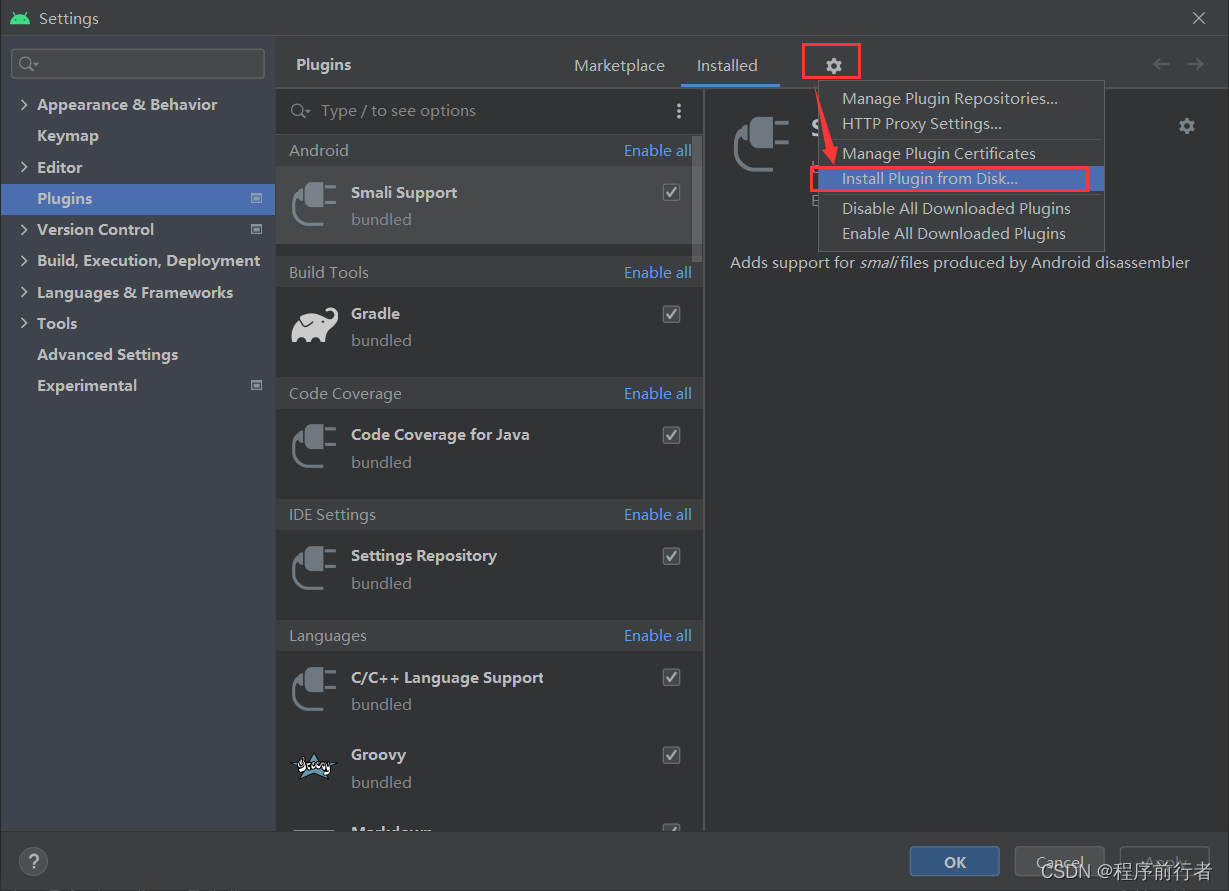Expand the Editor settings section
Viewport: 1229px width, 891px height.
(x=24, y=167)
